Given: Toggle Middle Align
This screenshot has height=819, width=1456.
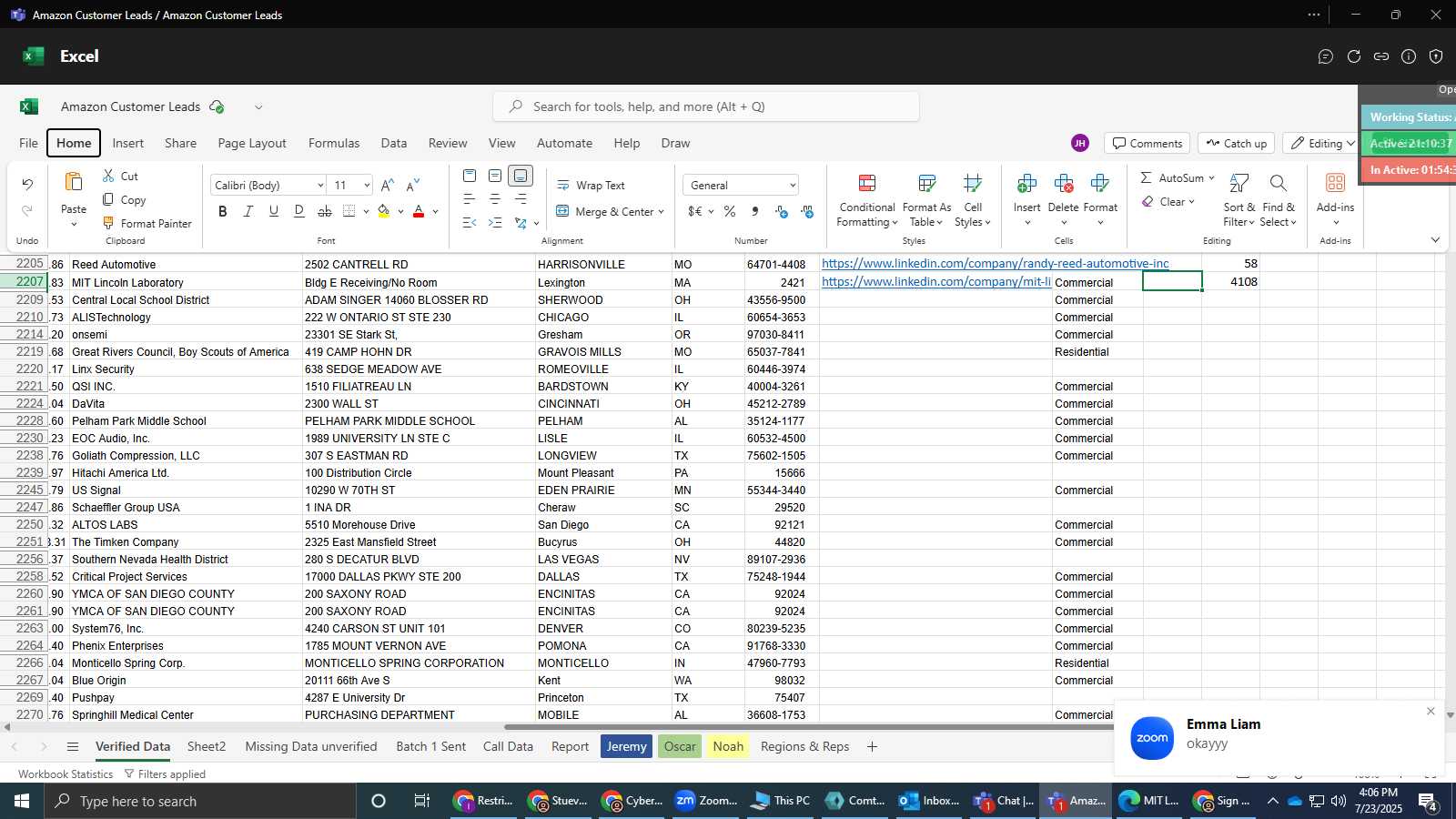Looking at the screenshot, I should pyautogui.click(x=495, y=176).
